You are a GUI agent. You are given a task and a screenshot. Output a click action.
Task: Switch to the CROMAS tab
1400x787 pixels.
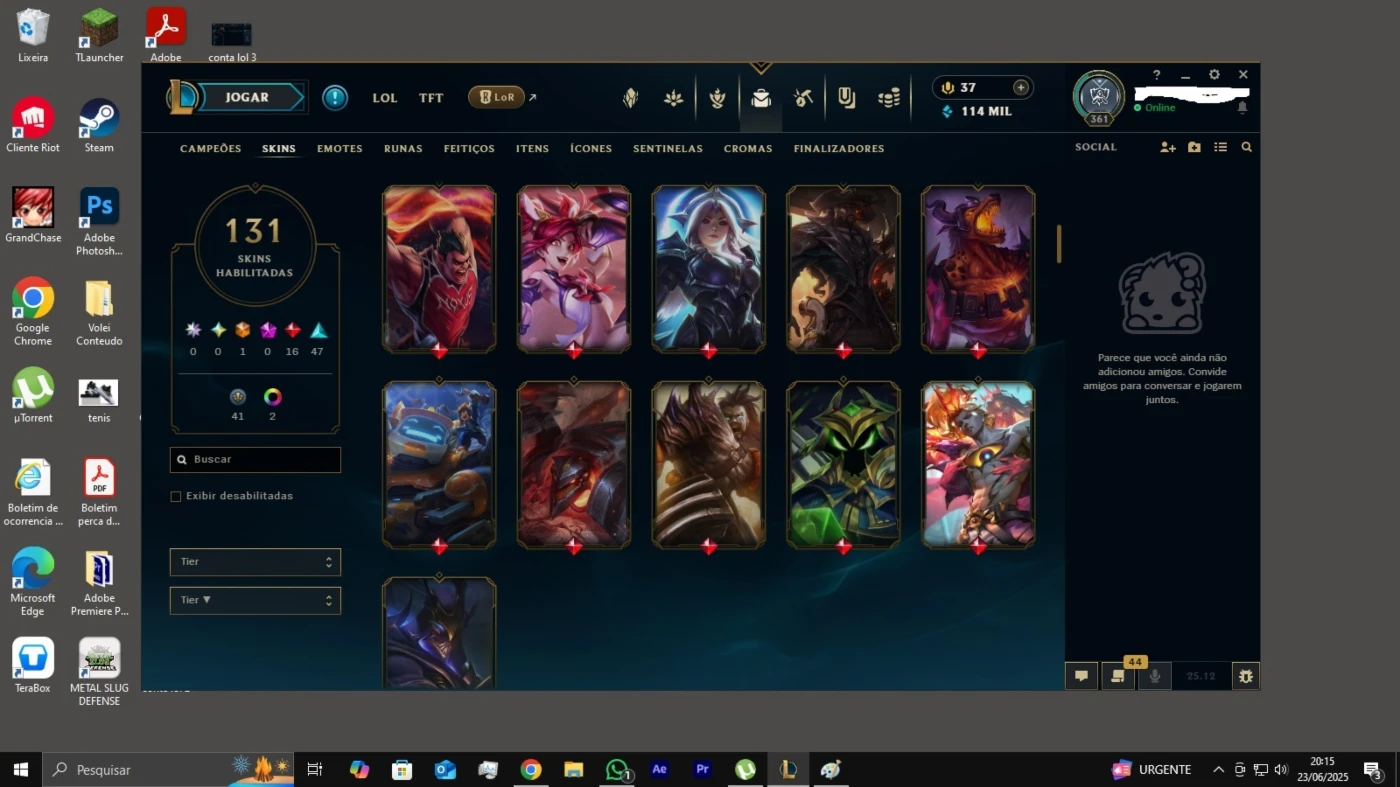[x=748, y=148]
